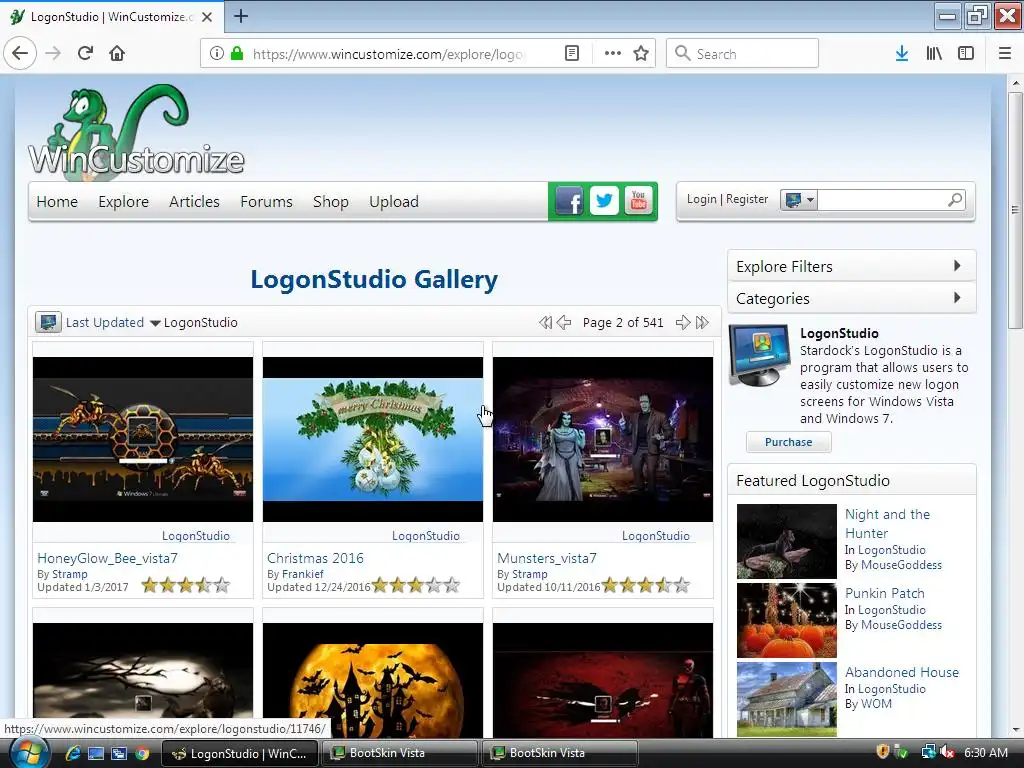Open the search category dropdown
Screen dimensions: 1024x768
(798, 200)
